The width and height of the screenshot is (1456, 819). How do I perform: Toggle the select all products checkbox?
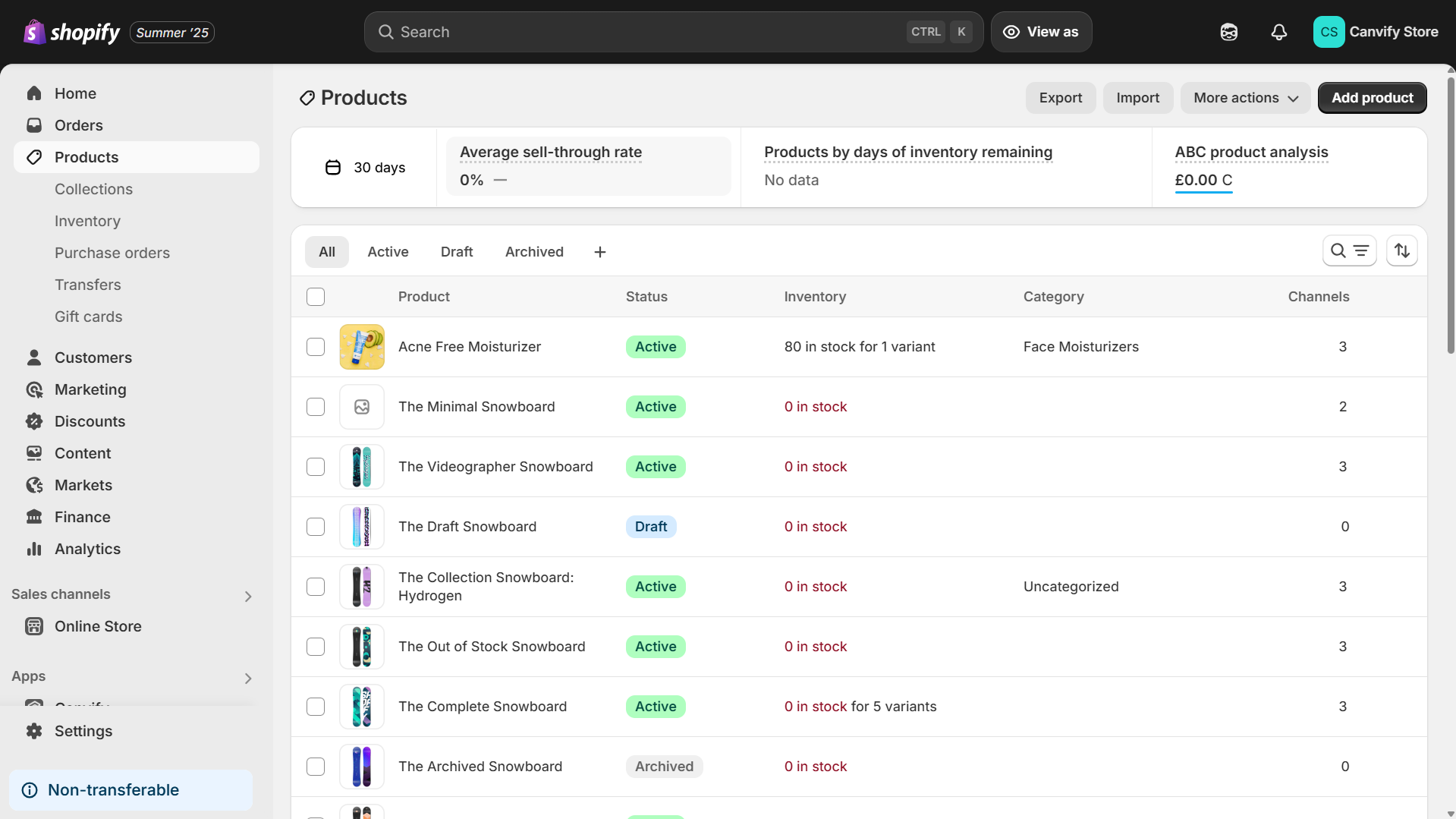pos(316,297)
